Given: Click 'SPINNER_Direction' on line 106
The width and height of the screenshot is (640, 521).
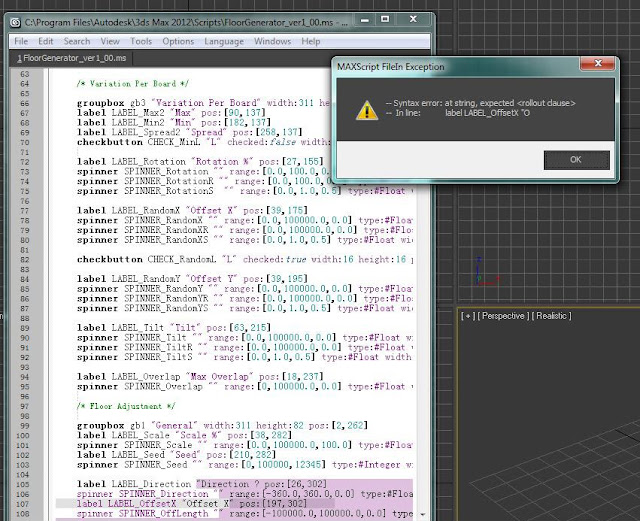Looking at the screenshot, I should coord(169,494).
